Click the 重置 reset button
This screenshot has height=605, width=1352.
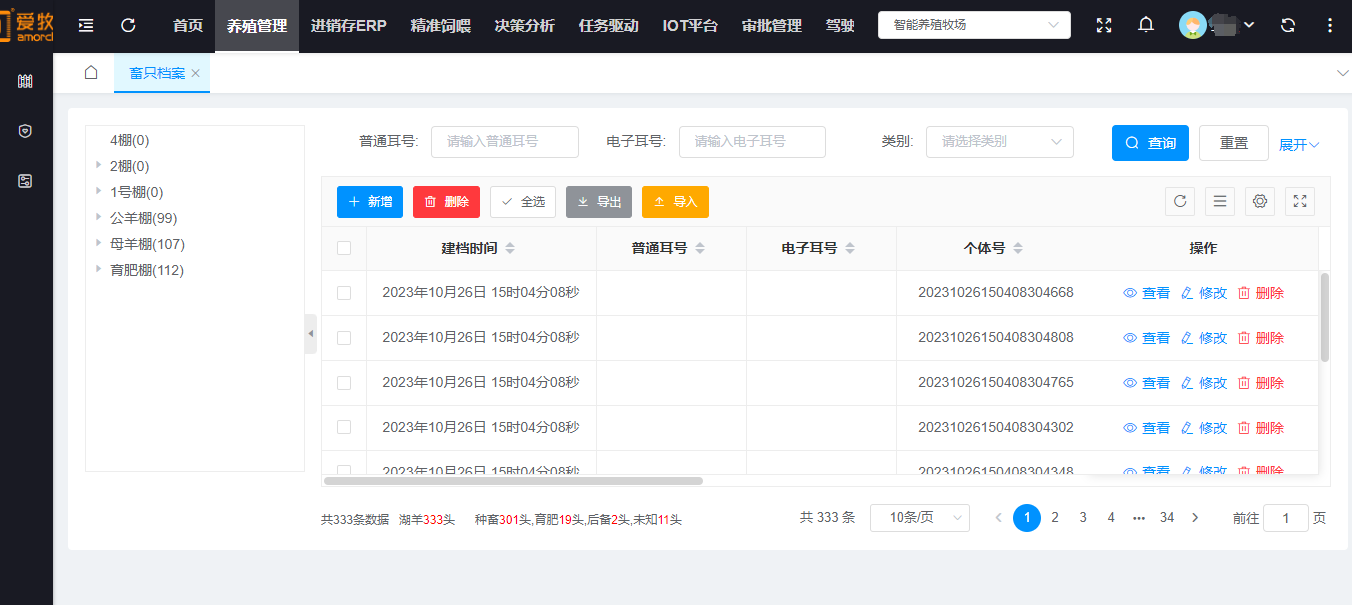click(x=1234, y=143)
